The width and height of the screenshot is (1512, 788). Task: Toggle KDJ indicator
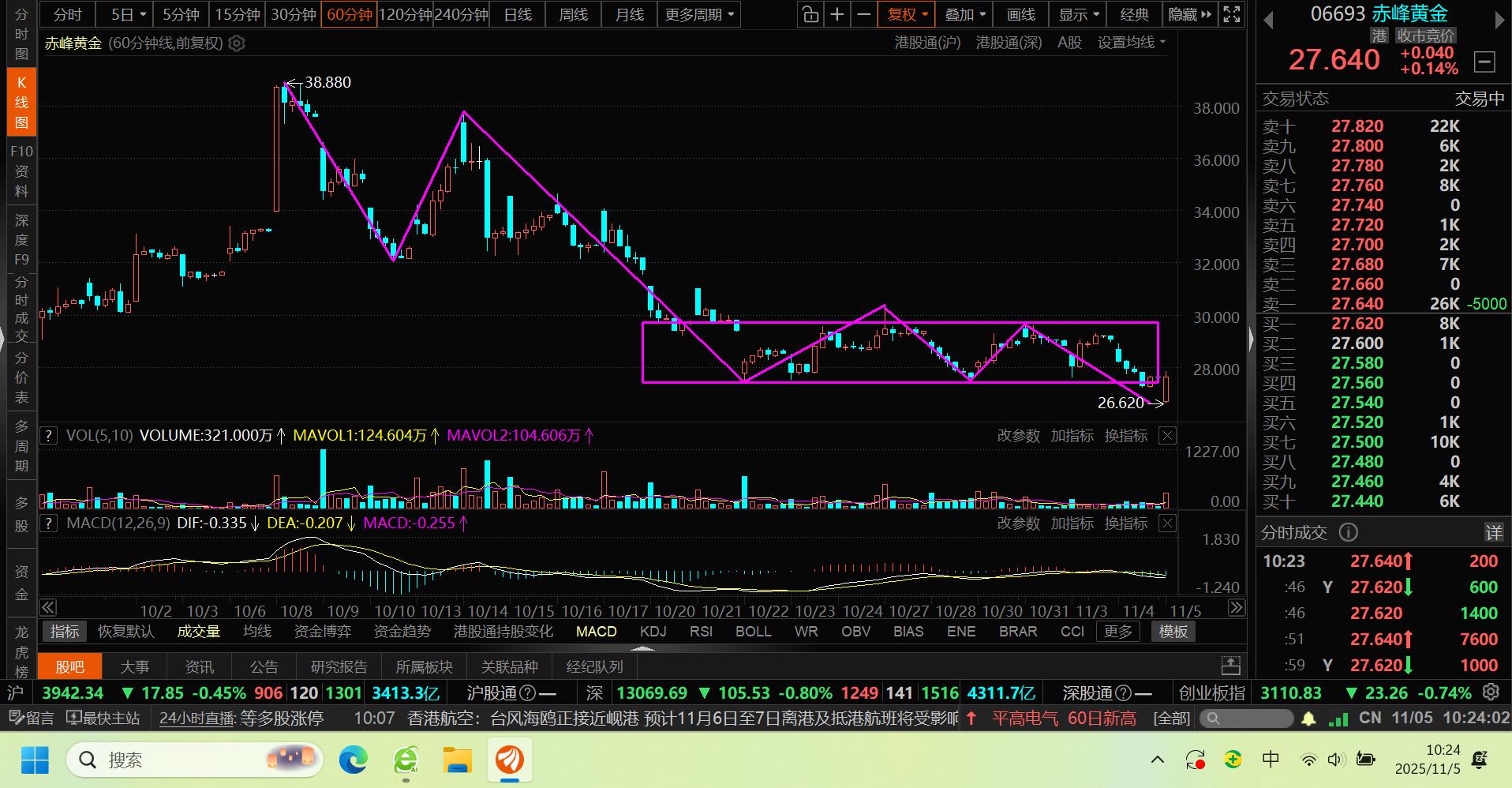click(653, 632)
